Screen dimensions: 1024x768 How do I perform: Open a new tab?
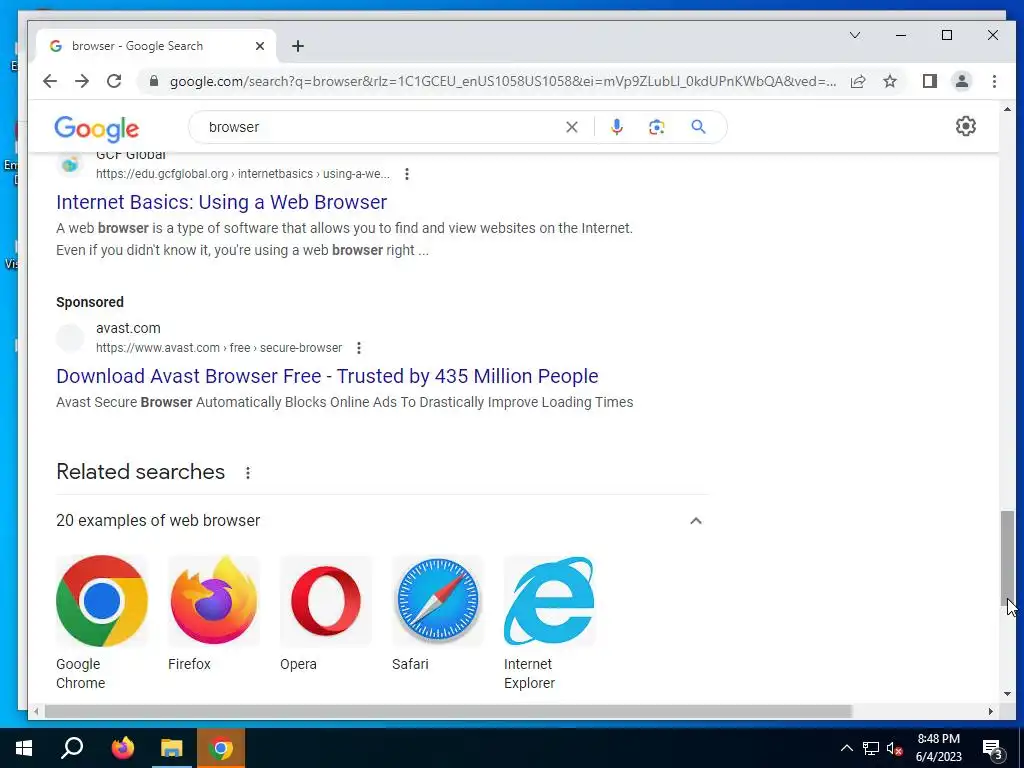(298, 46)
